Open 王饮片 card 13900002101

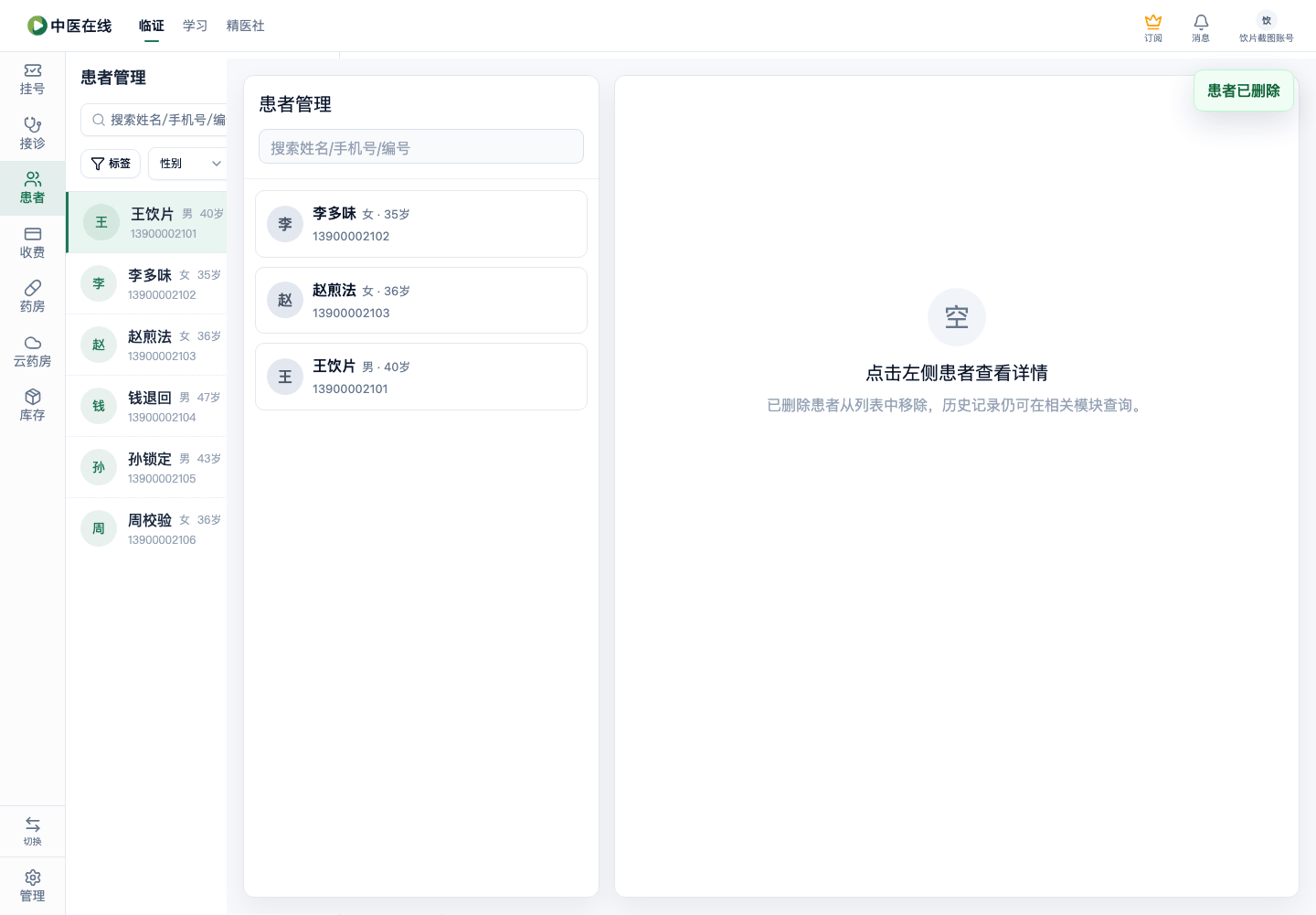[421, 377]
